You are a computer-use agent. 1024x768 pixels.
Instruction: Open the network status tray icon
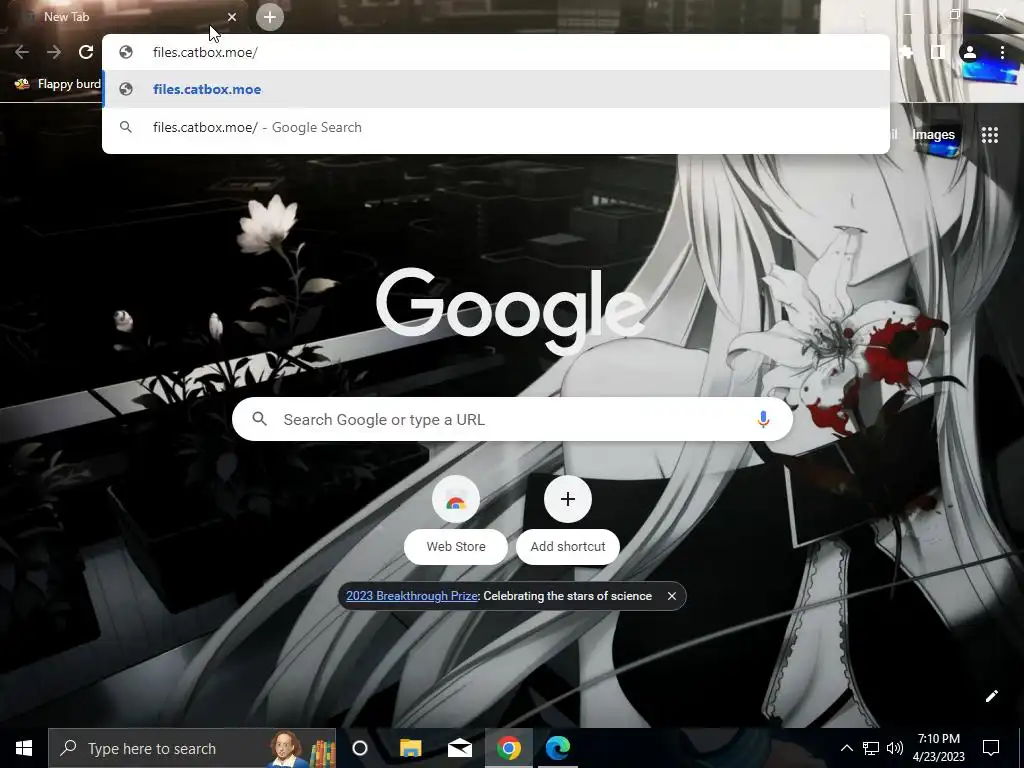point(871,748)
